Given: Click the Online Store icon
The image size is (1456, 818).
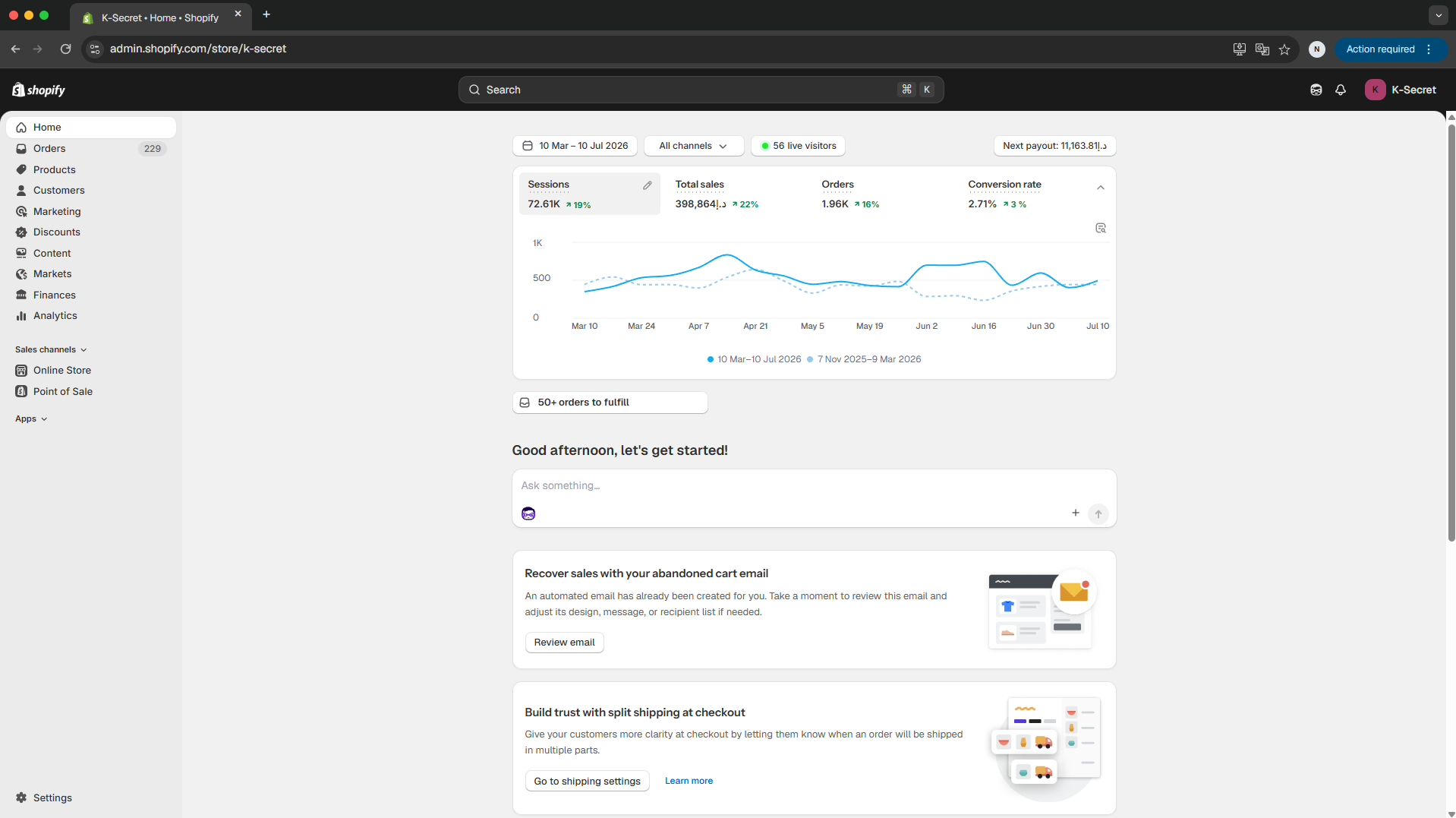Looking at the screenshot, I should [x=21, y=371].
